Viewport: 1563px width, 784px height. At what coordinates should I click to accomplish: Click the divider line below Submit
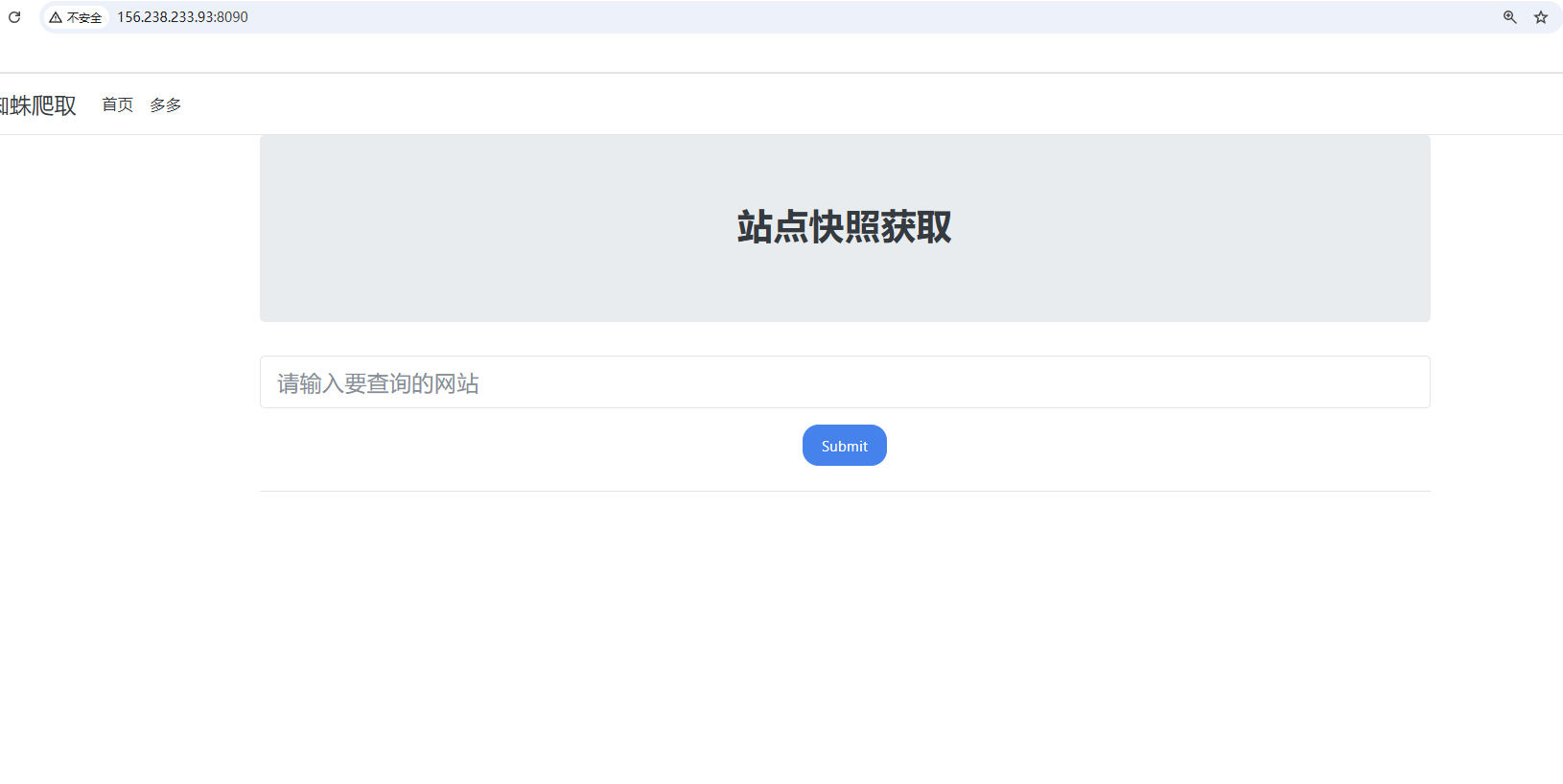pos(844,491)
